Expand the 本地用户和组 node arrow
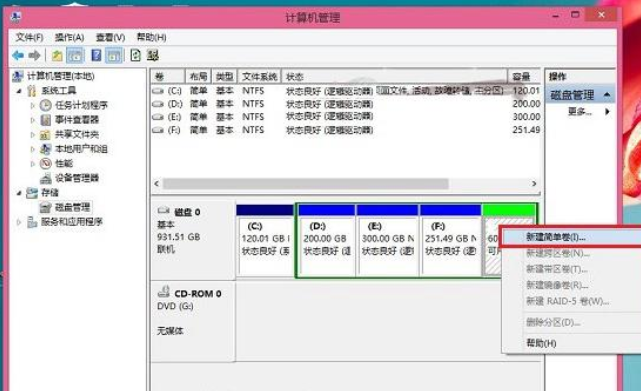The width and height of the screenshot is (641, 391). click(x=33, y=149)
